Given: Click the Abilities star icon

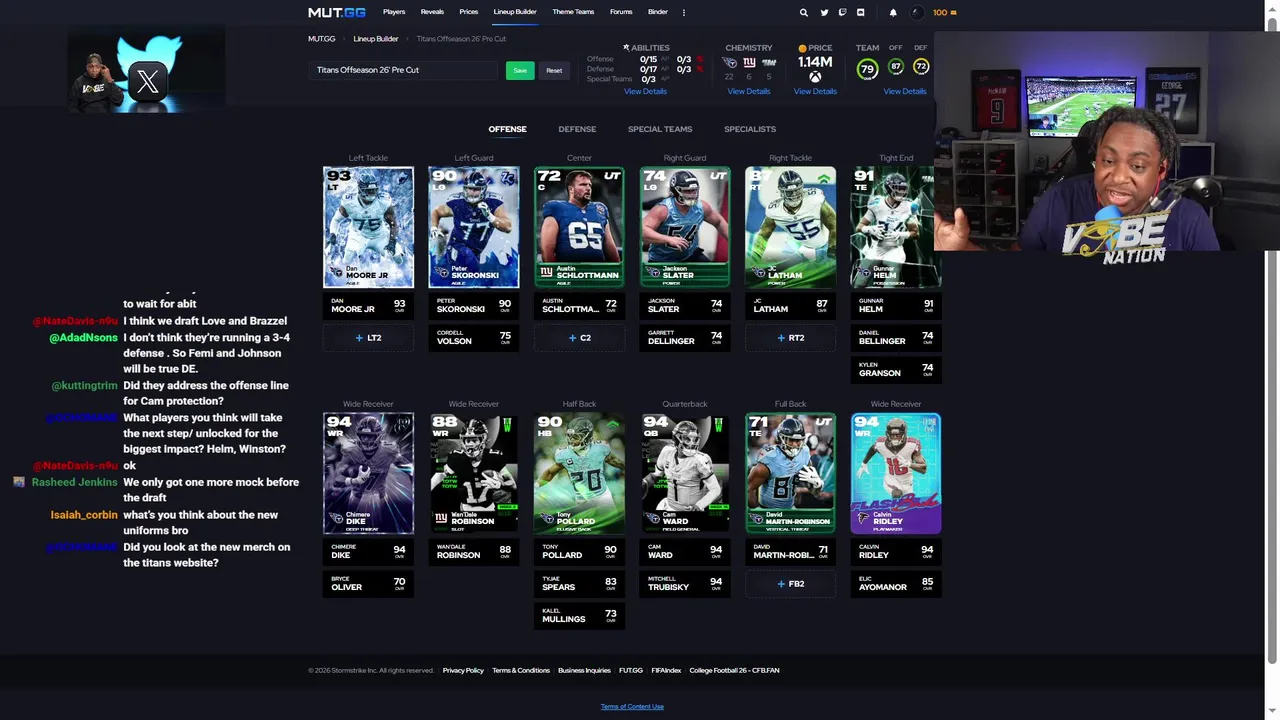Looking at the screenshot, I should click(626, 47).
